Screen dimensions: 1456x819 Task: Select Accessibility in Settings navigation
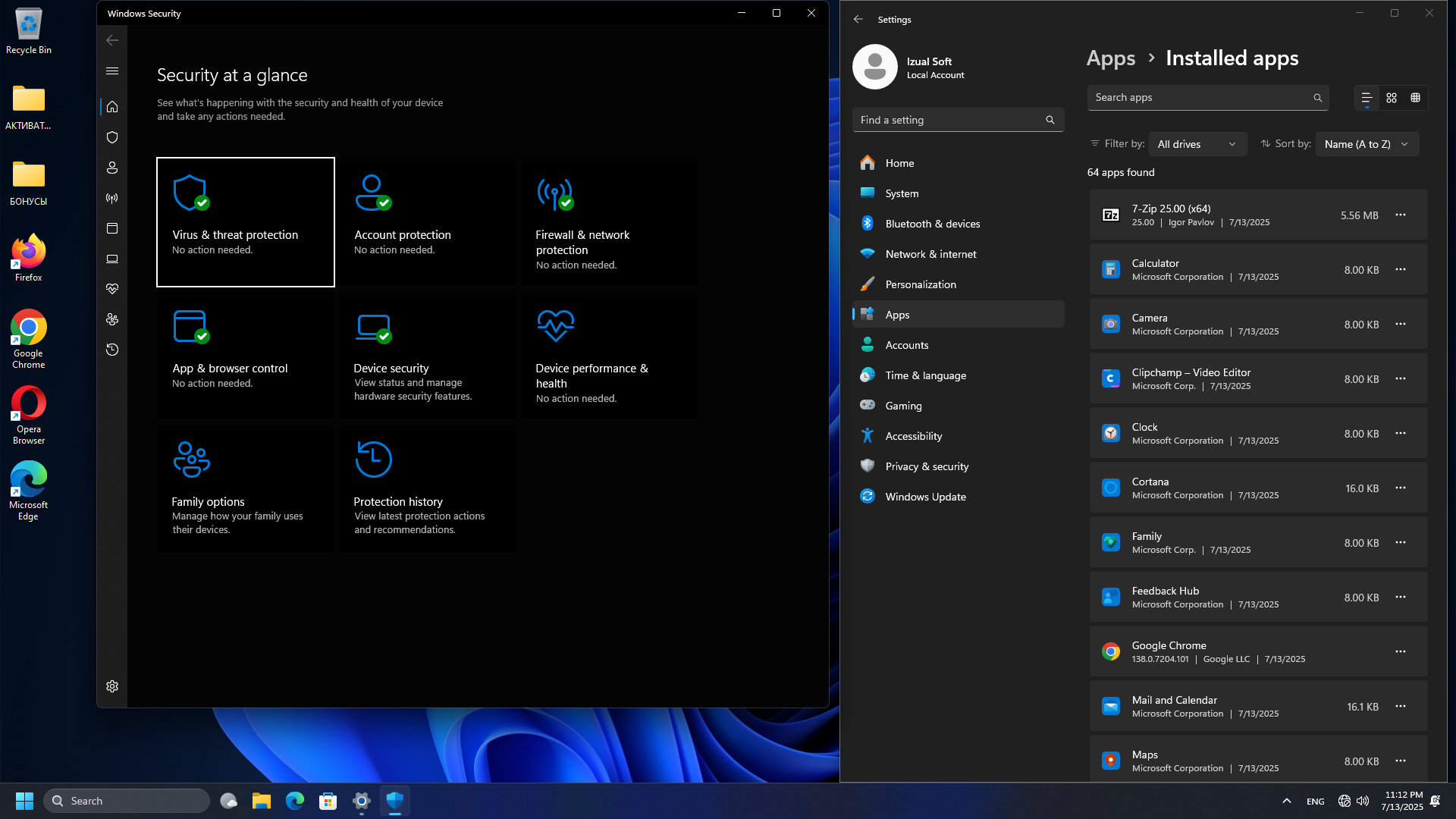[x=959, y=436]
